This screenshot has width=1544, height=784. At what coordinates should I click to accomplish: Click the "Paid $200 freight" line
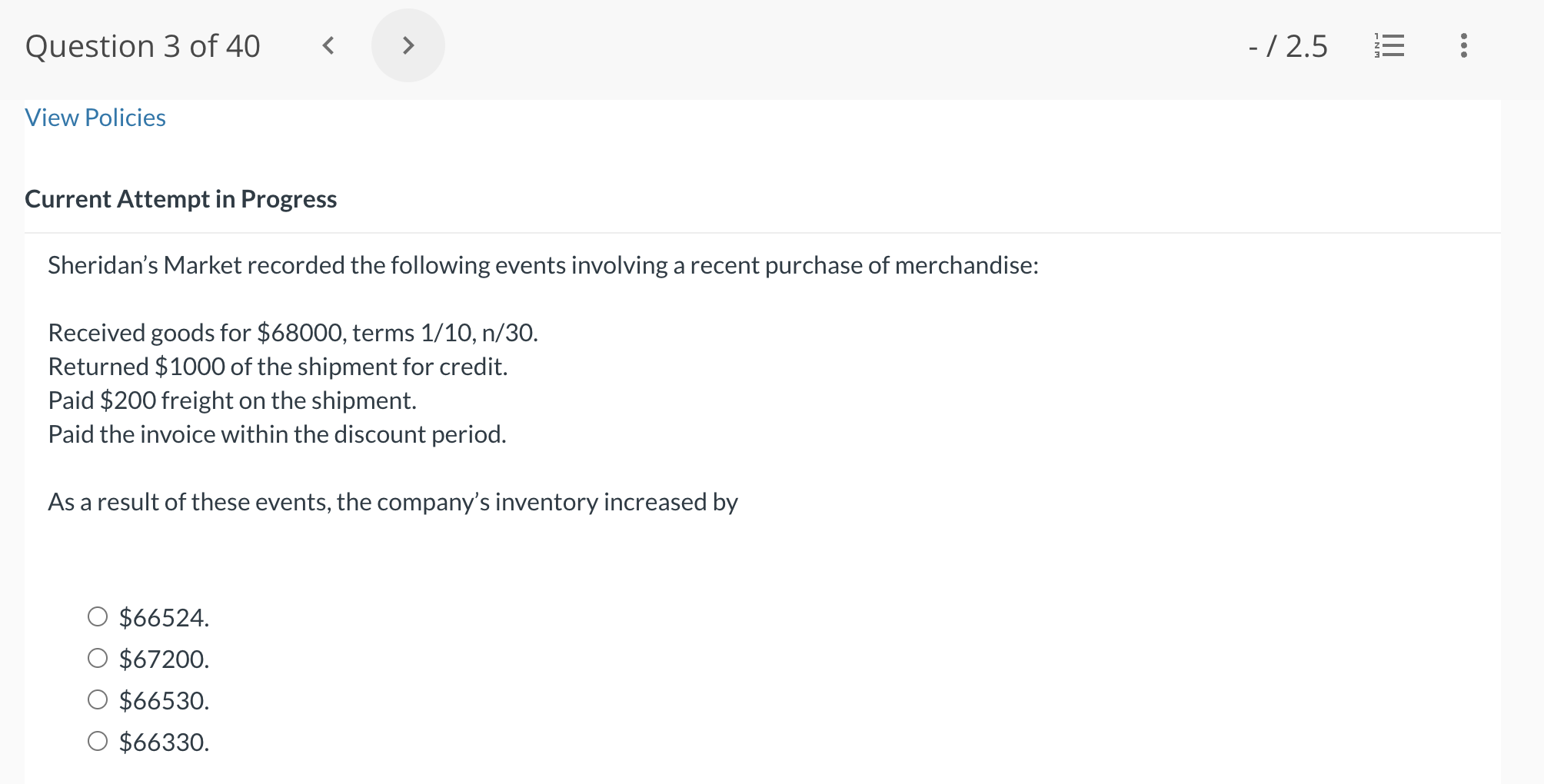232,400
